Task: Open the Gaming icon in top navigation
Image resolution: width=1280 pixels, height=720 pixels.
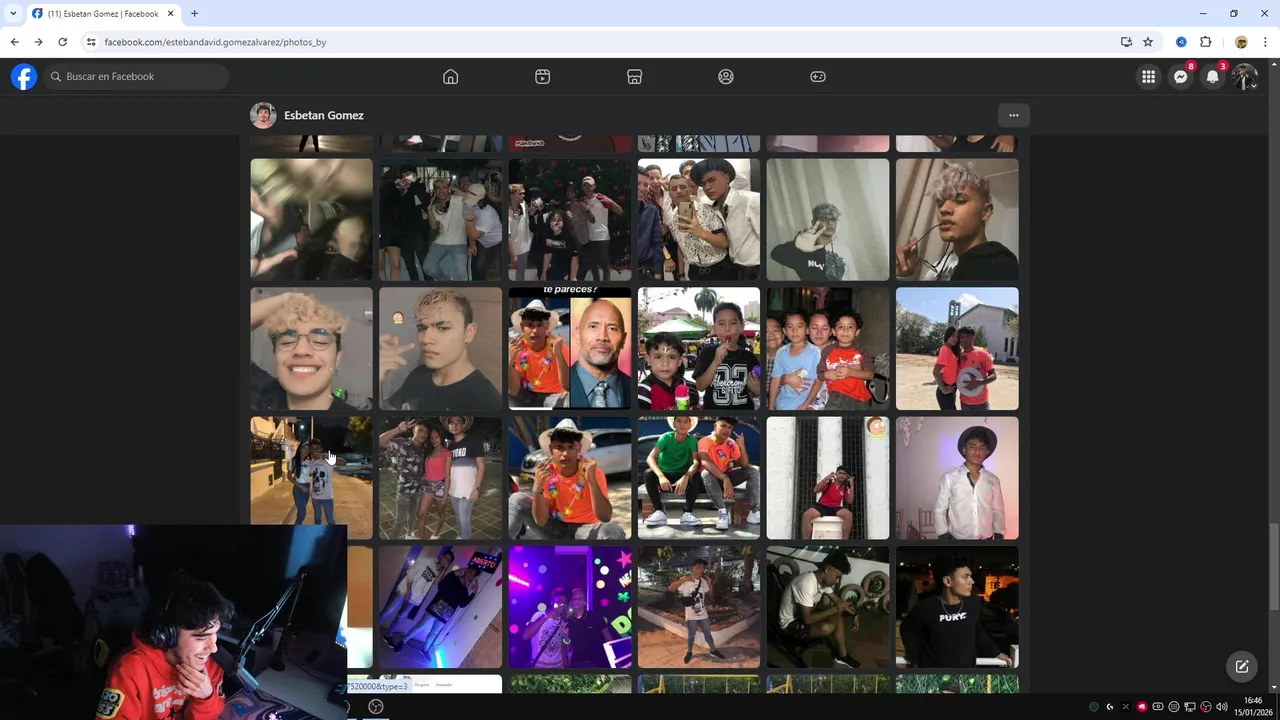Action: [818, 77]
